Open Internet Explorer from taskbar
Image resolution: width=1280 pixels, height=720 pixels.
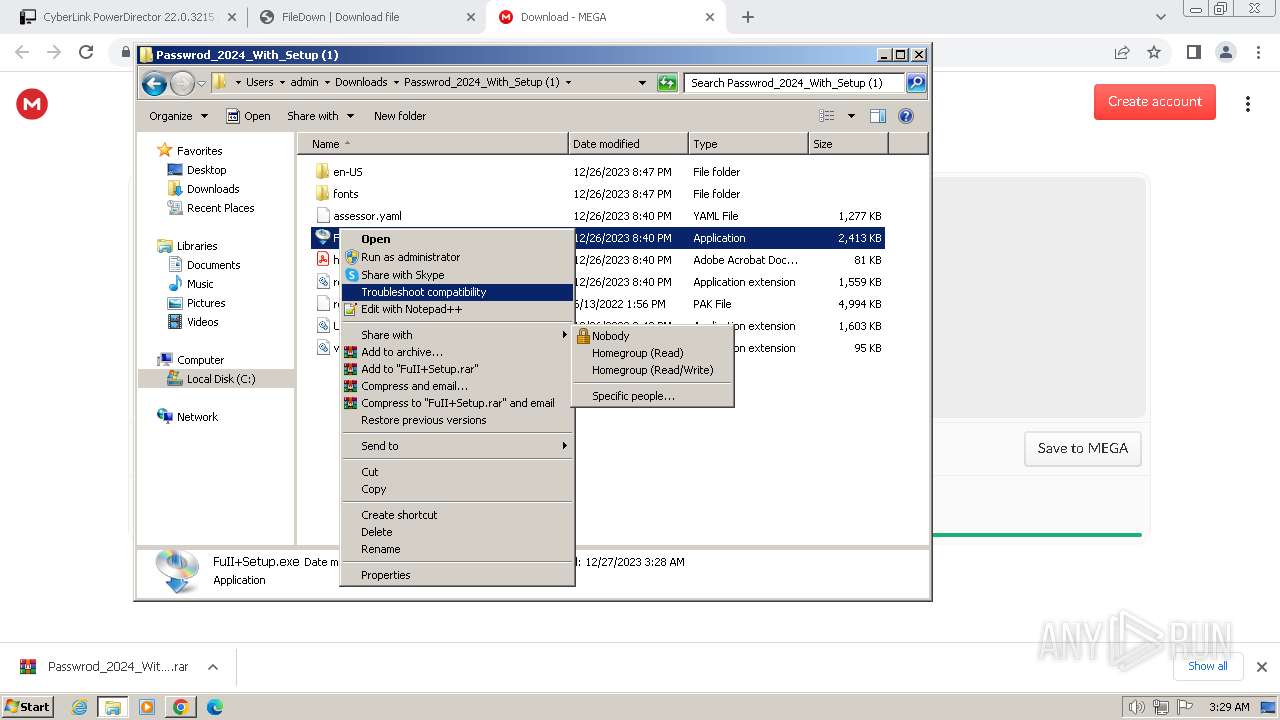coord(79,707)
